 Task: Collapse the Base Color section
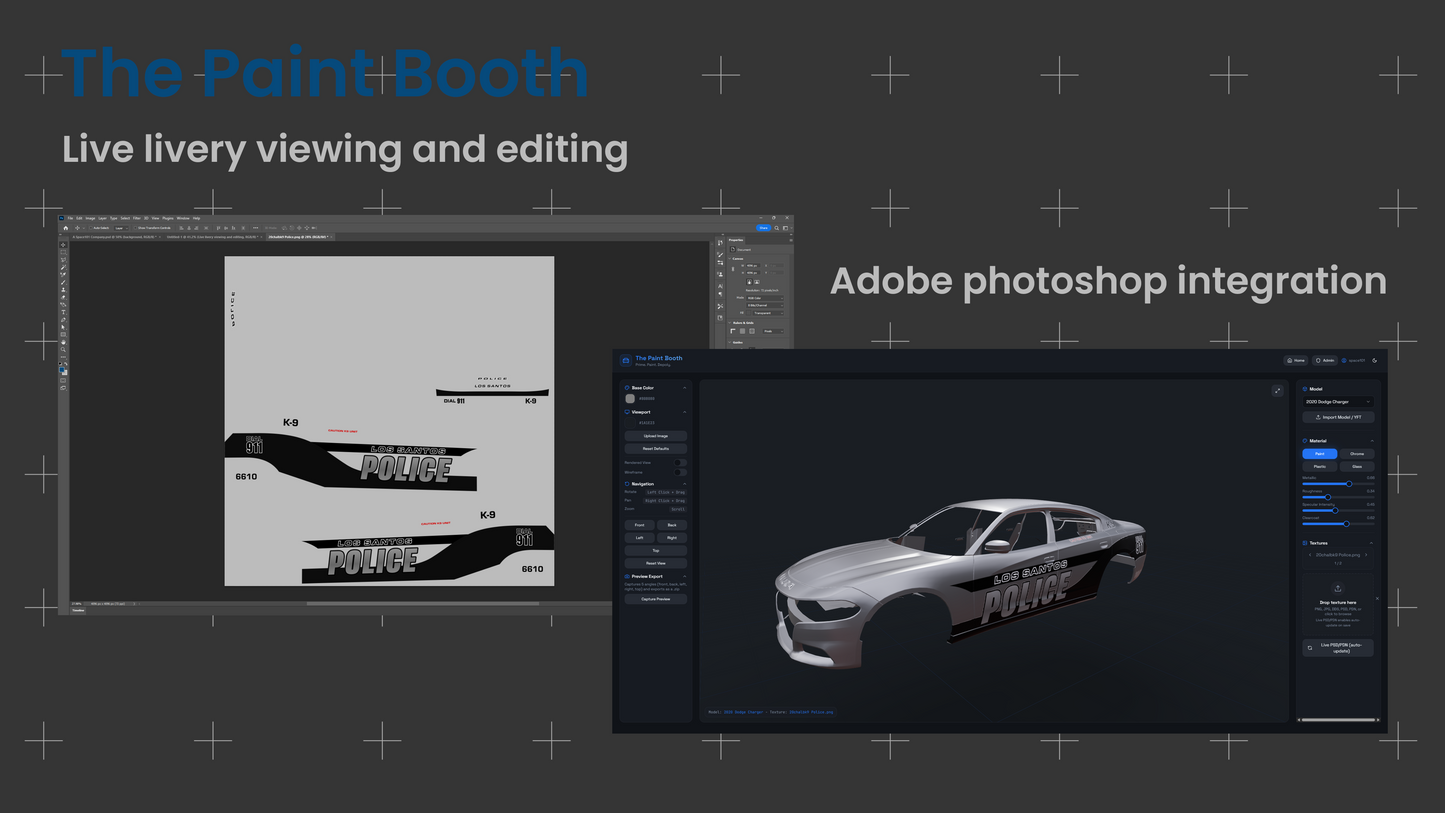(685, 388)
